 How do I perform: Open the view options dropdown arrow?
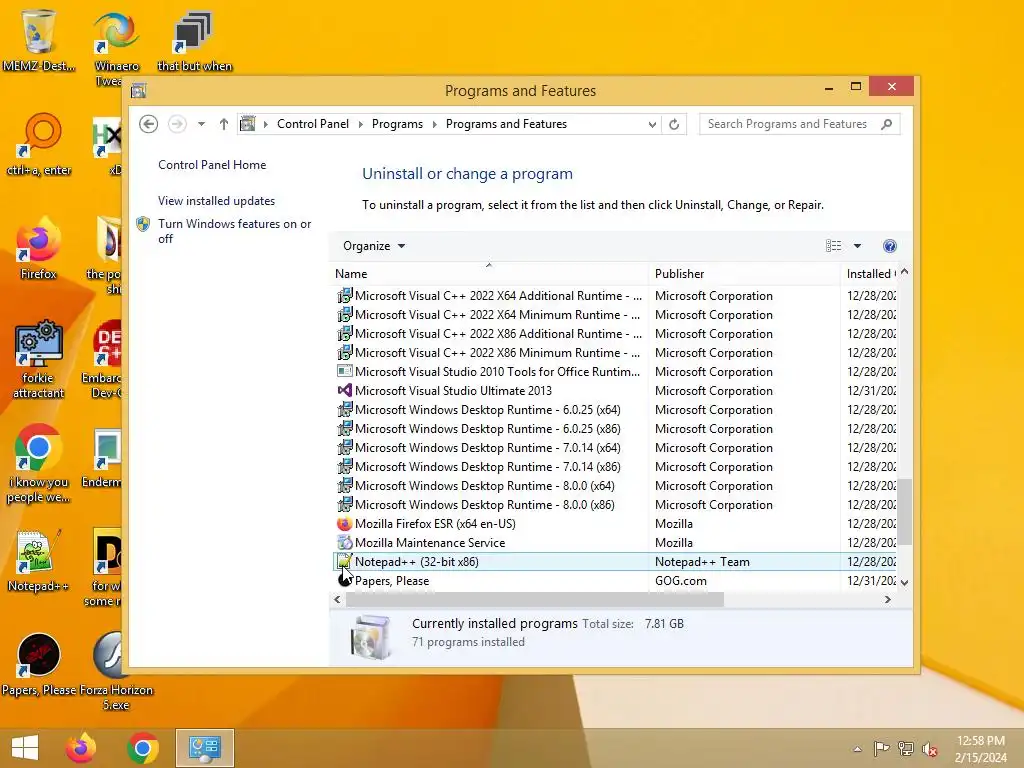[x=857, y=246]
